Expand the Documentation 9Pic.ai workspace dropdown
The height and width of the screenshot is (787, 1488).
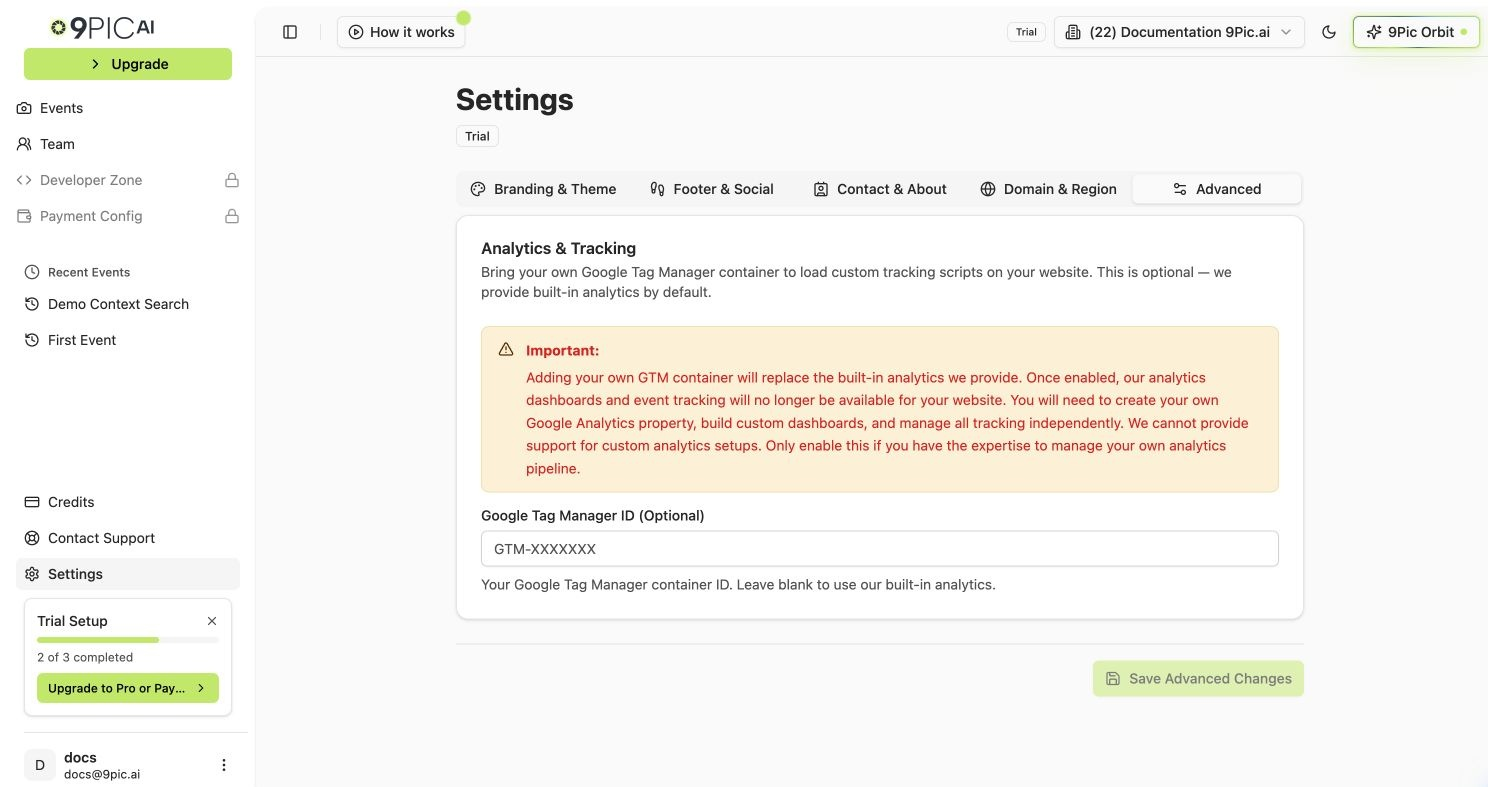pos(1179,32)
